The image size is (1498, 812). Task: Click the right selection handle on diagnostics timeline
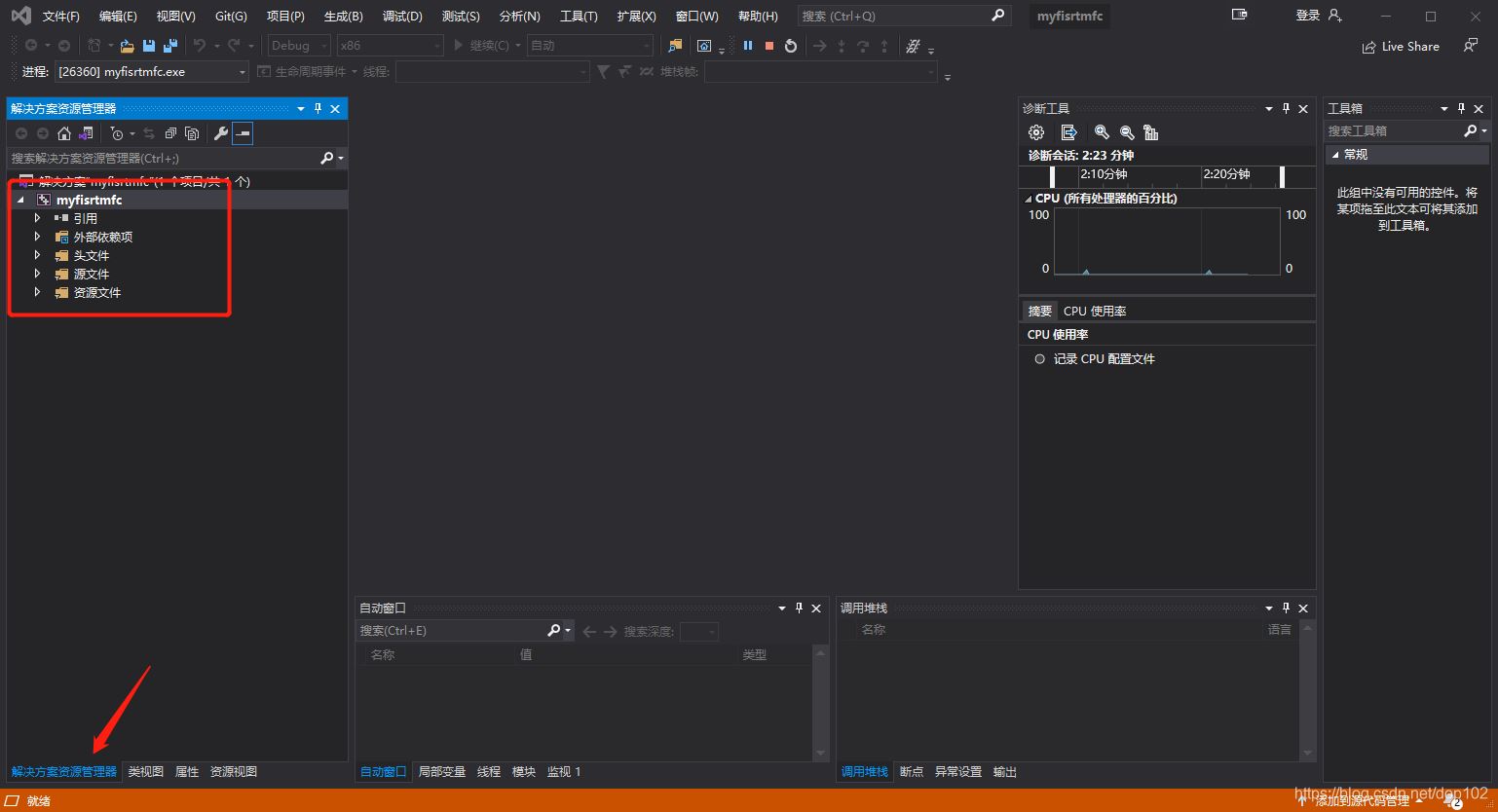[x=1282, y=176]
